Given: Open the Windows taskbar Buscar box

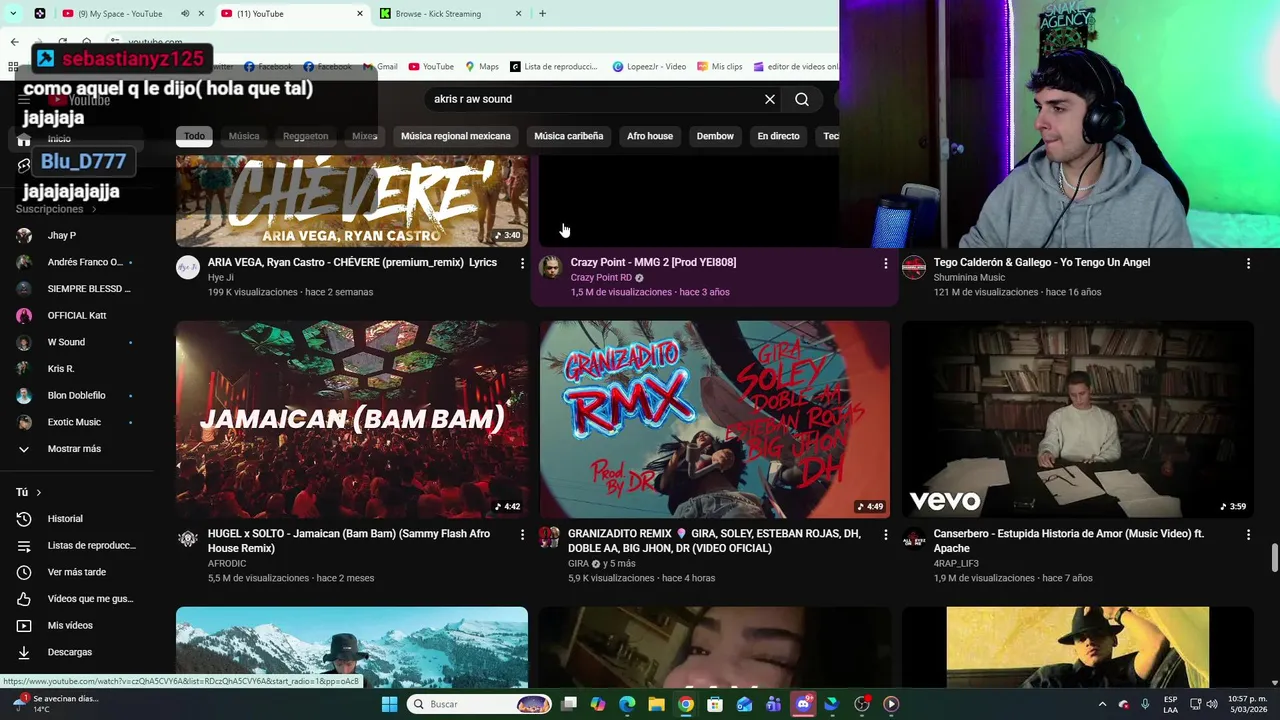Looking at the screenshot, I should point(480,704).
